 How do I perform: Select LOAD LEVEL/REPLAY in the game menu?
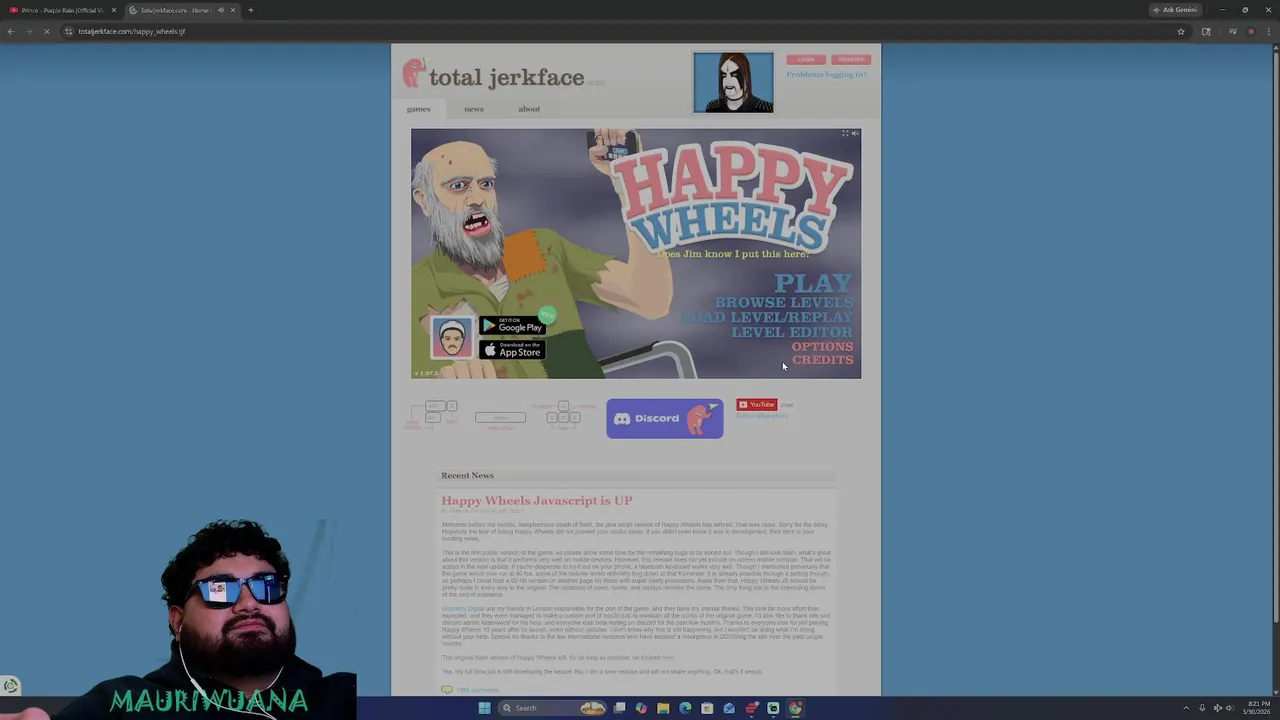click(x=768, y=317)
